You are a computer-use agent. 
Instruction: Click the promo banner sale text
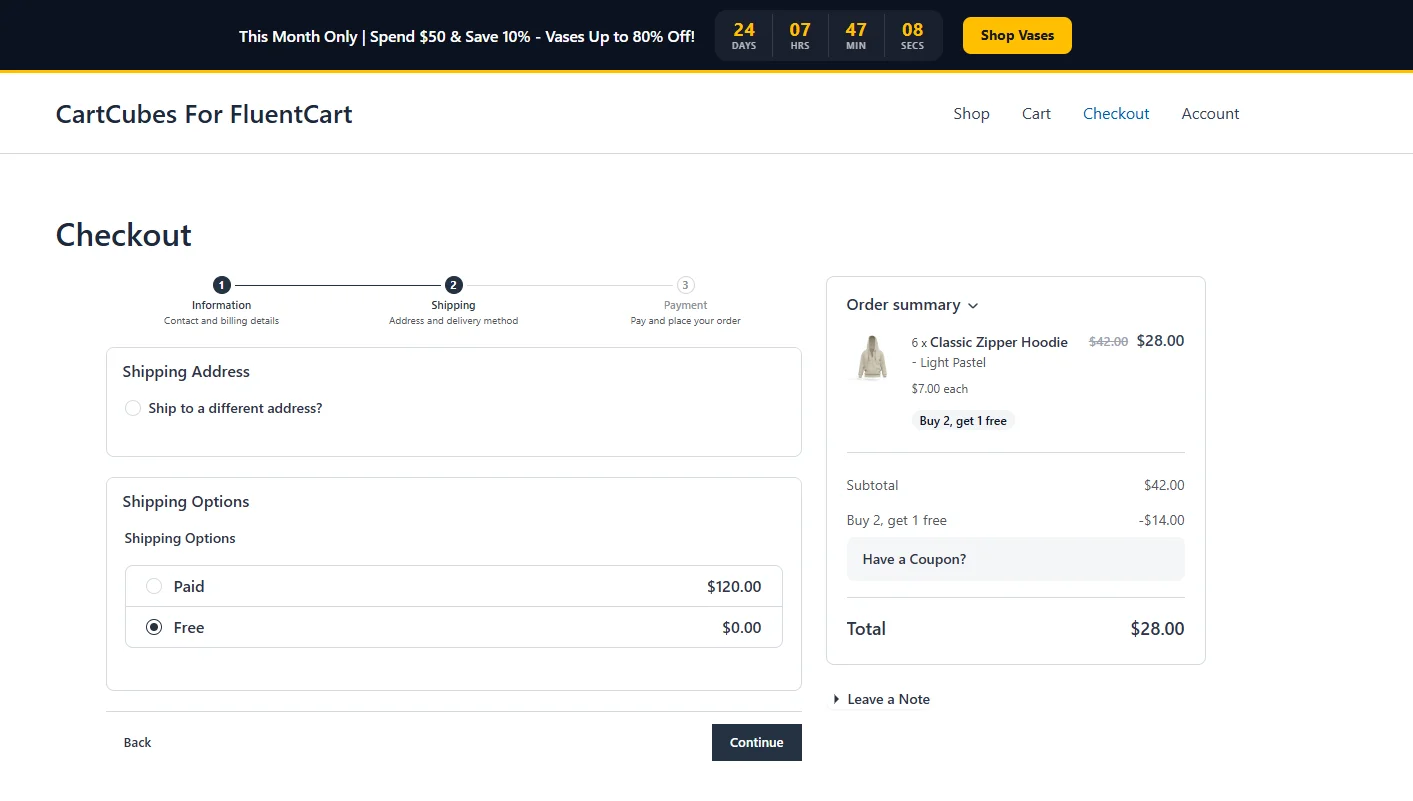click(467, 36)
